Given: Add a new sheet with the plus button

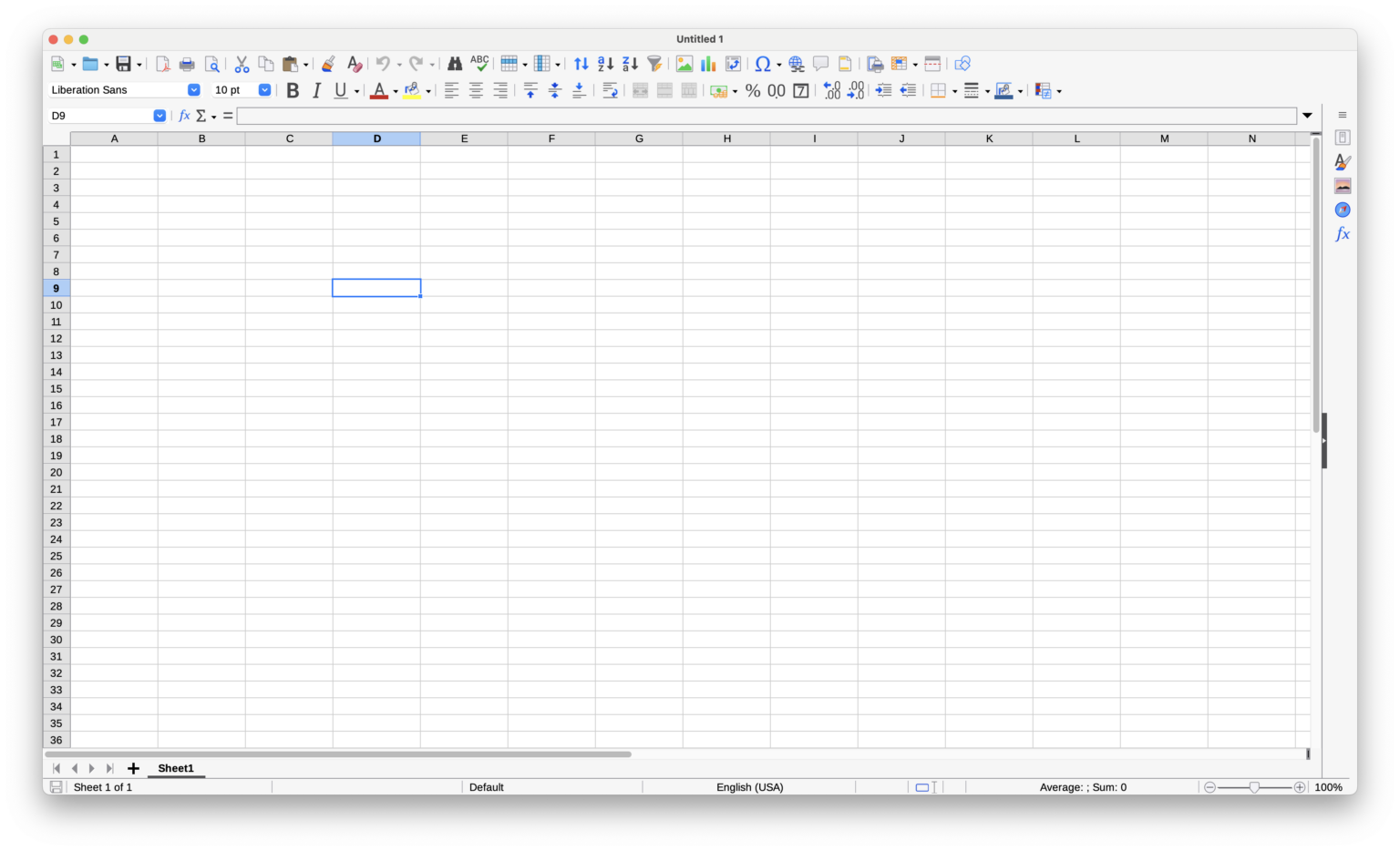Looking at the screenshot, I should (133, 768).
